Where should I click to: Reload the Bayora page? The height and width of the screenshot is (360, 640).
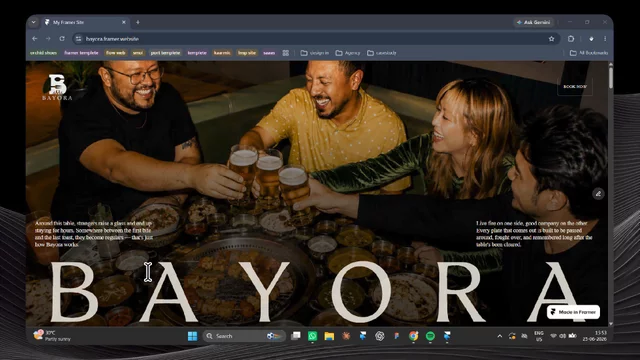(x=62, y=39)
